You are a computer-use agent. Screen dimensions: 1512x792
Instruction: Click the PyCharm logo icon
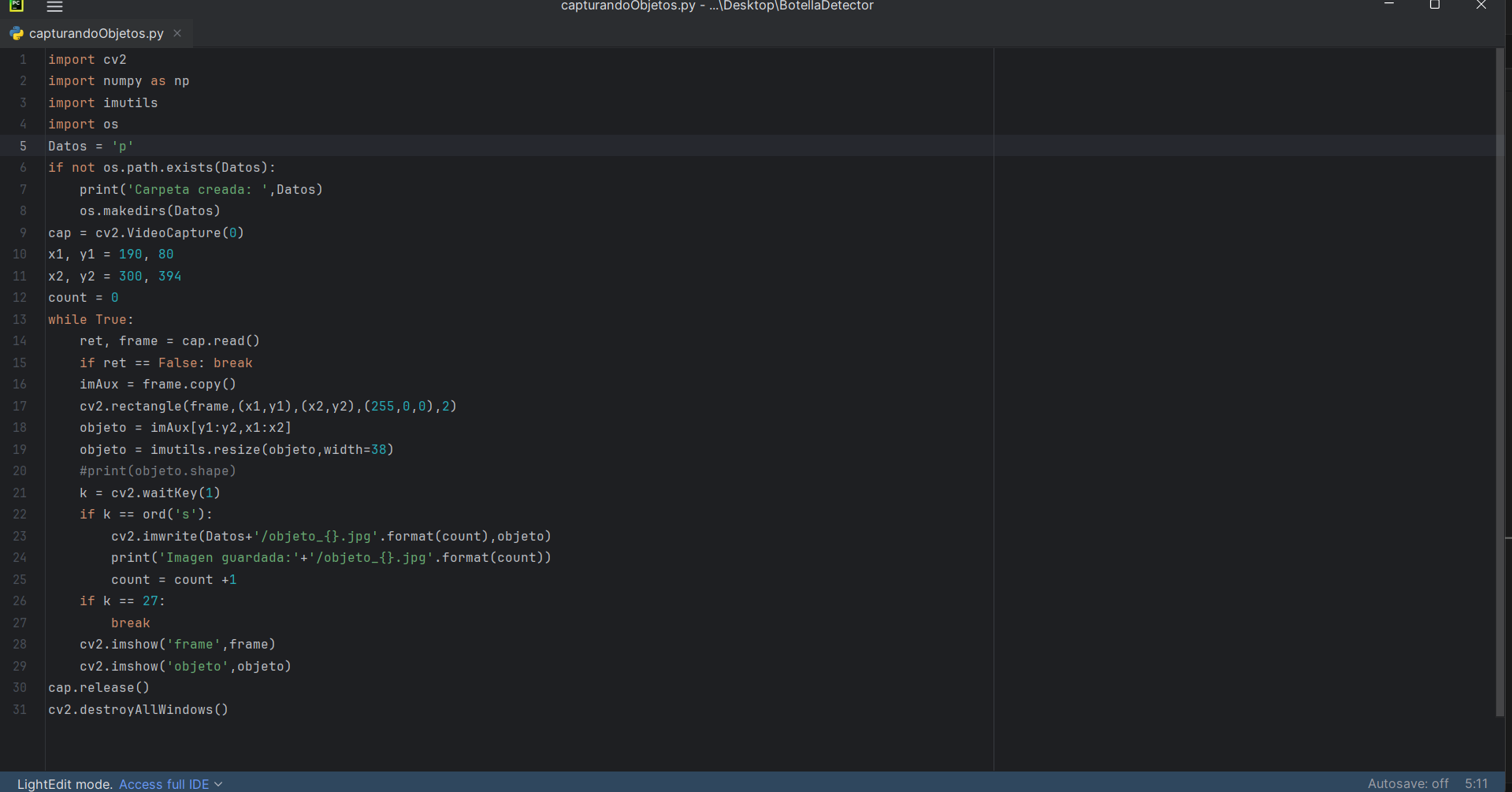pyautogui.click(x=17, y=6)
